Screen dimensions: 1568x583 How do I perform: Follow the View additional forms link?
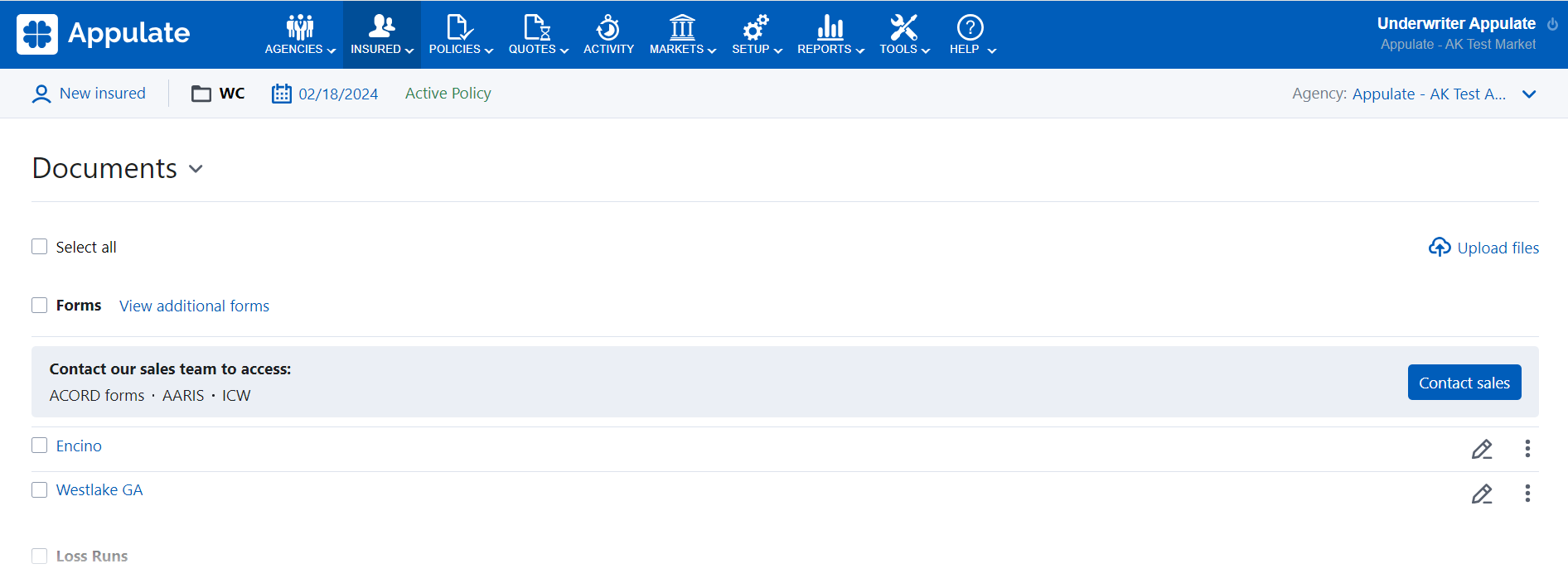(x=194, y=306)
